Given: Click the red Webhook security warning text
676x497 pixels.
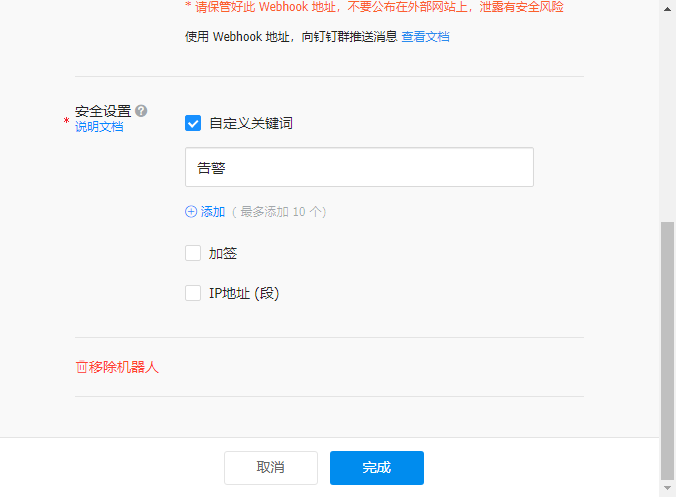Looking at the screenshot, I should (374, 6).
